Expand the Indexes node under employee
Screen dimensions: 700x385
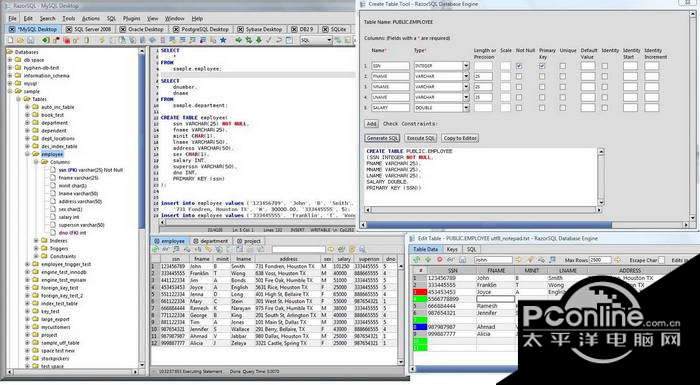[36, 241]
